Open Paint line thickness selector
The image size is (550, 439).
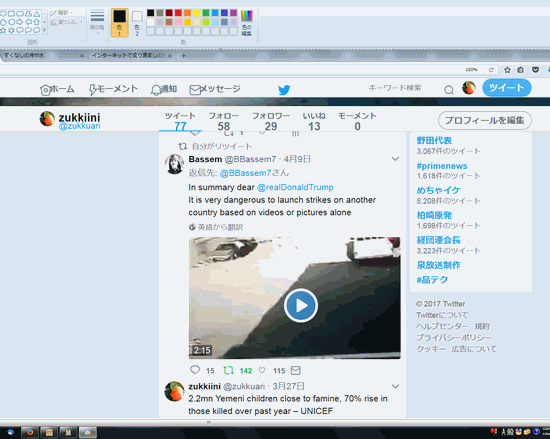coord(97,22)
